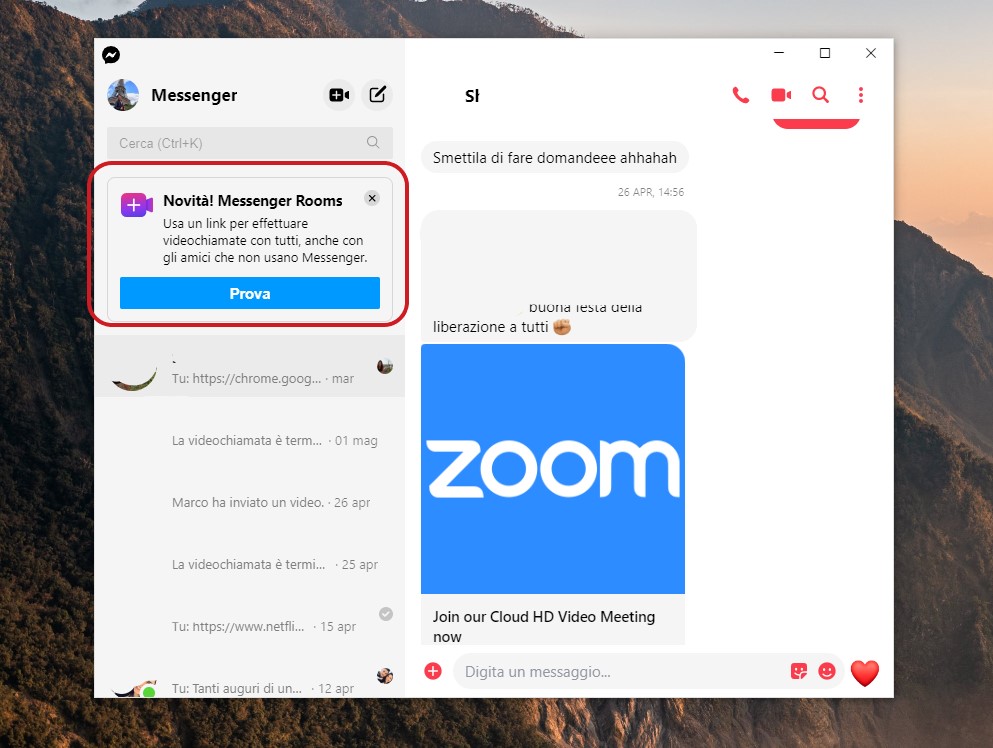Click the '26 APR, 14:56' timestamp
993x748 pixels.
[x=651, y=192]
